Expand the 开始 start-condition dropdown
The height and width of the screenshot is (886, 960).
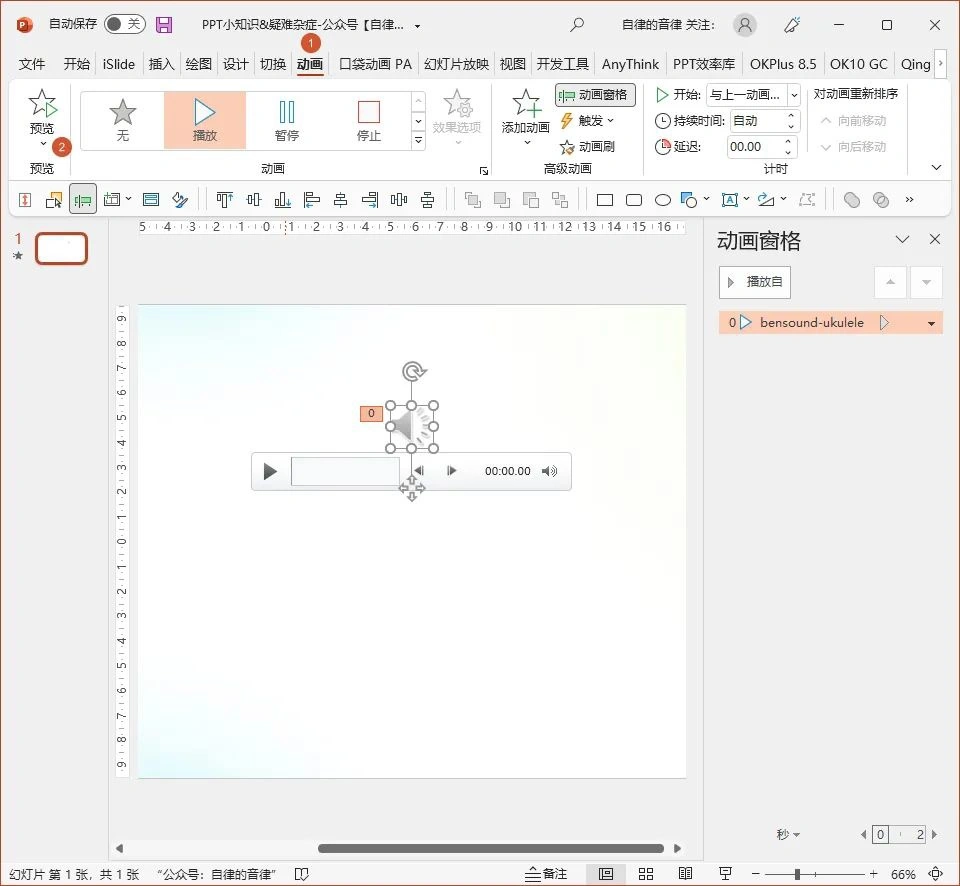(795, 95)
